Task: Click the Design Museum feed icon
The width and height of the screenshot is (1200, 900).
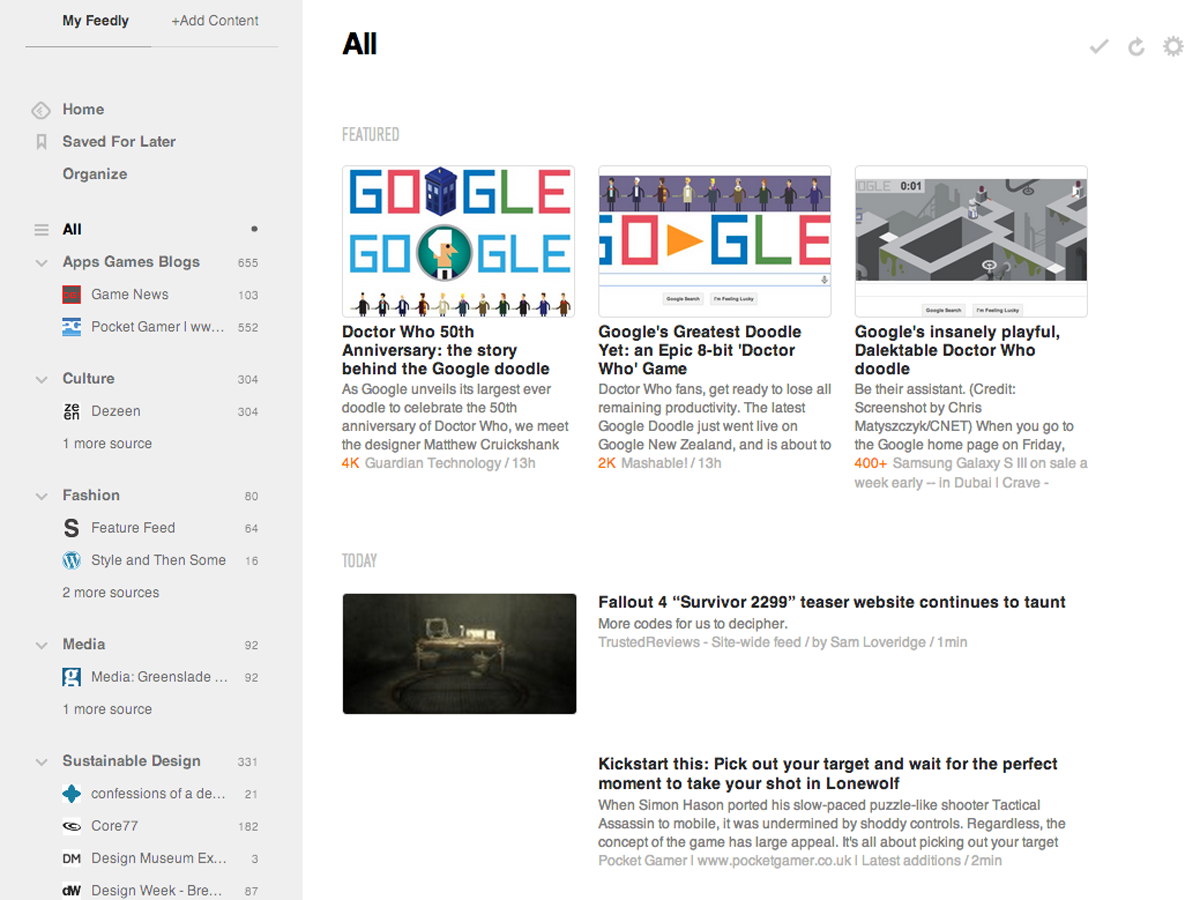Action: (71, 859)
